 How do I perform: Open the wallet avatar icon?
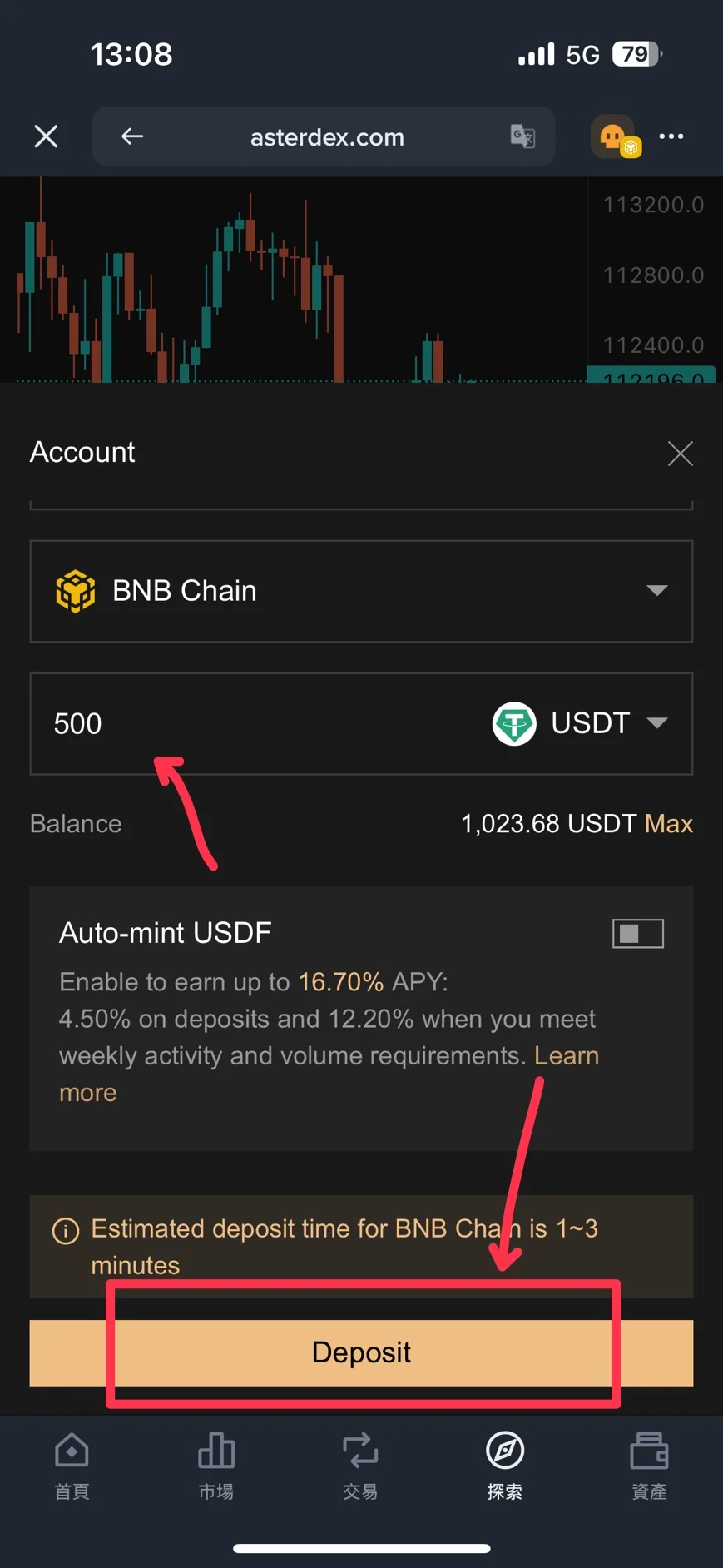[614, 136]
